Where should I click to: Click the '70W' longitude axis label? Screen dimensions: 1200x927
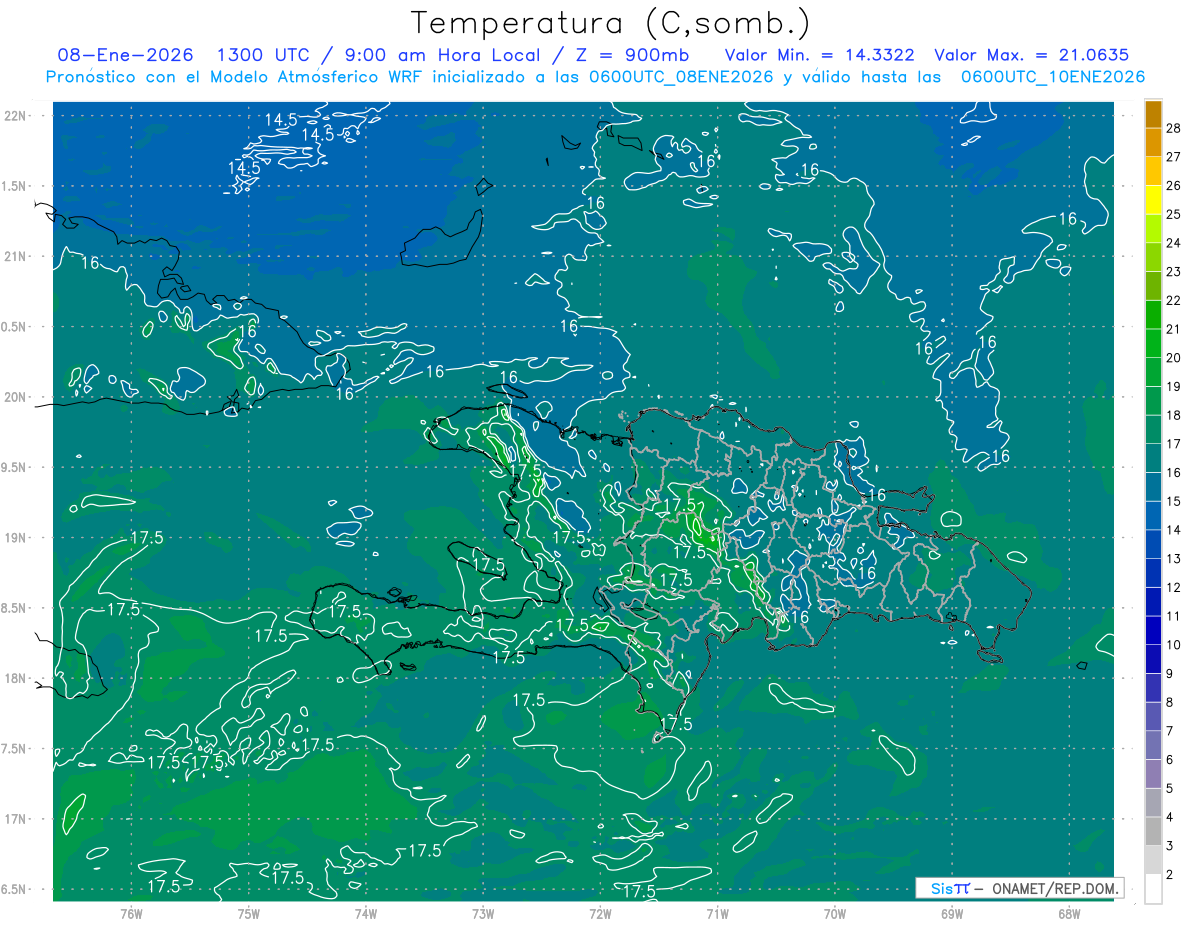[834, 914]
